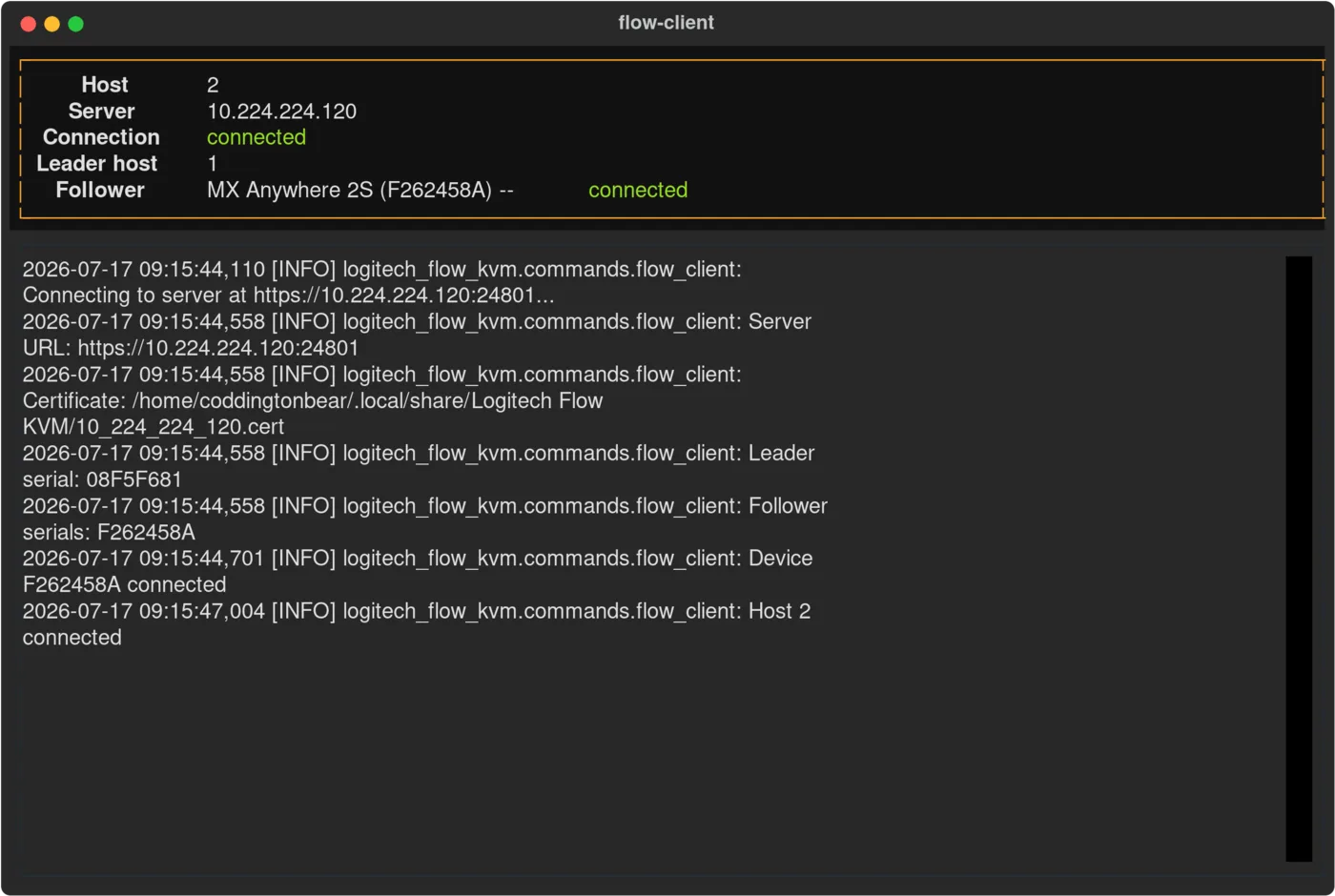Select the Server label
This screenshot has height=896, width=1335.
coord(101,112)
